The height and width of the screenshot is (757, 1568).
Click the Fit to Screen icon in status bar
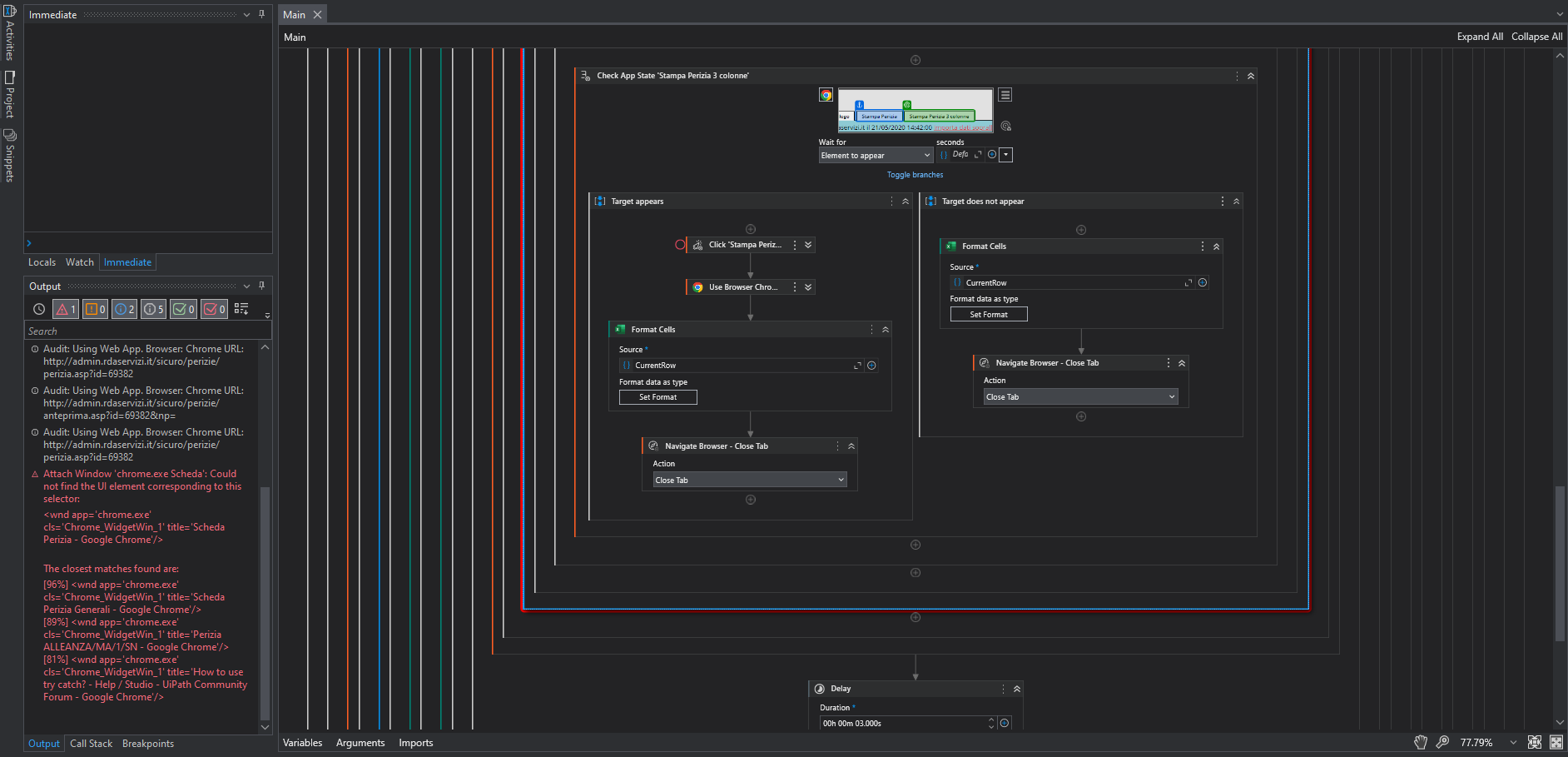coord(1536,742)
